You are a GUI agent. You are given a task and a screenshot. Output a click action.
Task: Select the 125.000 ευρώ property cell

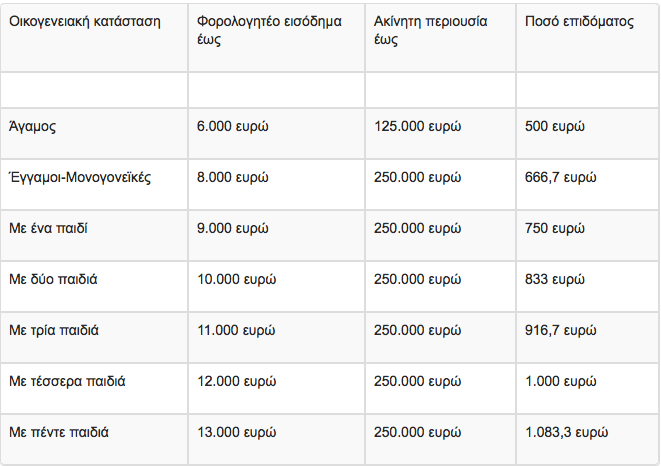440,133
